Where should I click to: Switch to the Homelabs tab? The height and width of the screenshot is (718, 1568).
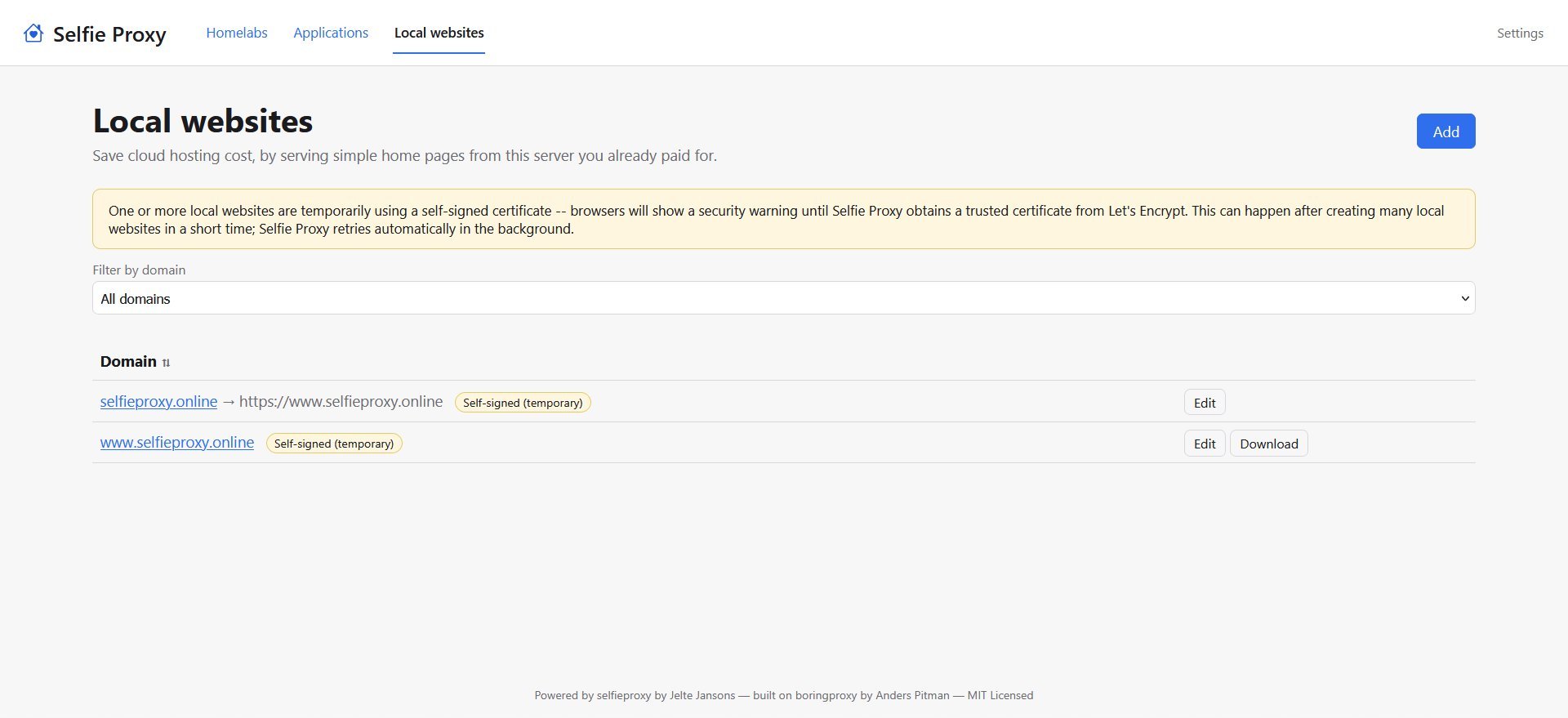pos(237,33)
